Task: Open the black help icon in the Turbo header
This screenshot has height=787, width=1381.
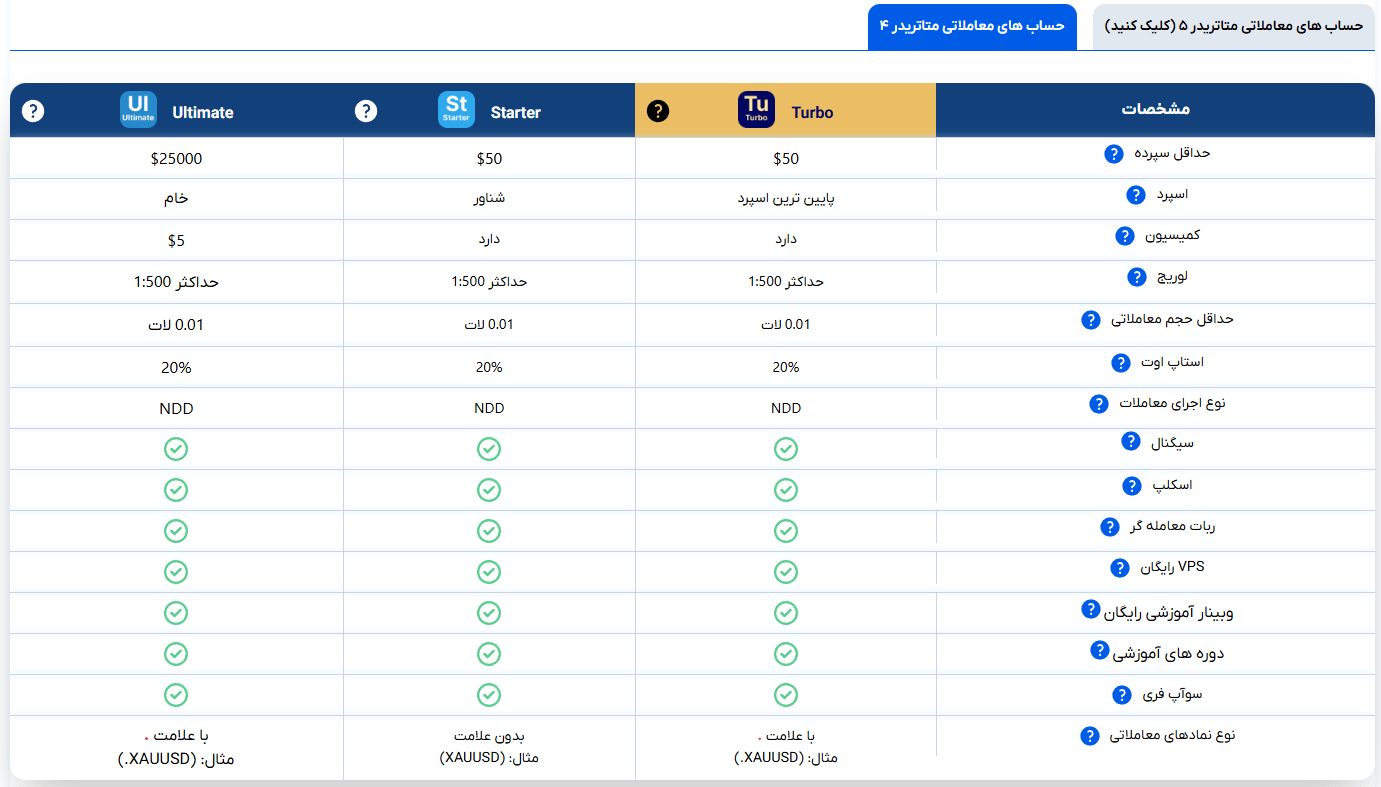Action: pos(658,110)
